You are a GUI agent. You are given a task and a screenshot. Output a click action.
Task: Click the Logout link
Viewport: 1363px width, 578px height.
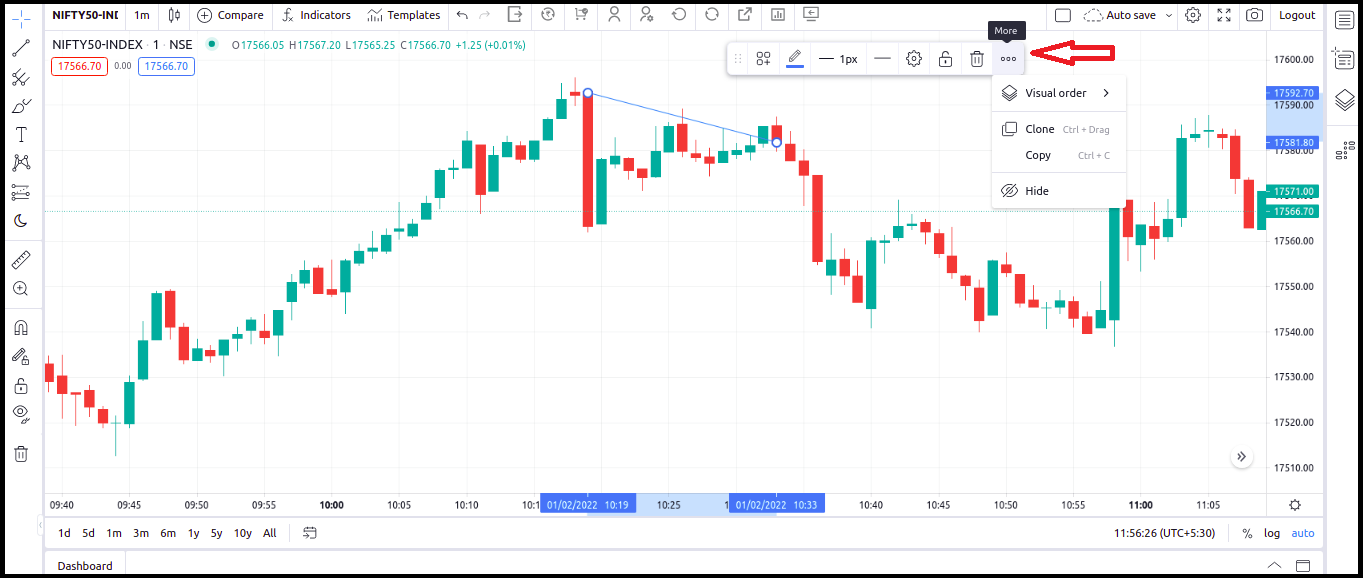[1297, 15]
